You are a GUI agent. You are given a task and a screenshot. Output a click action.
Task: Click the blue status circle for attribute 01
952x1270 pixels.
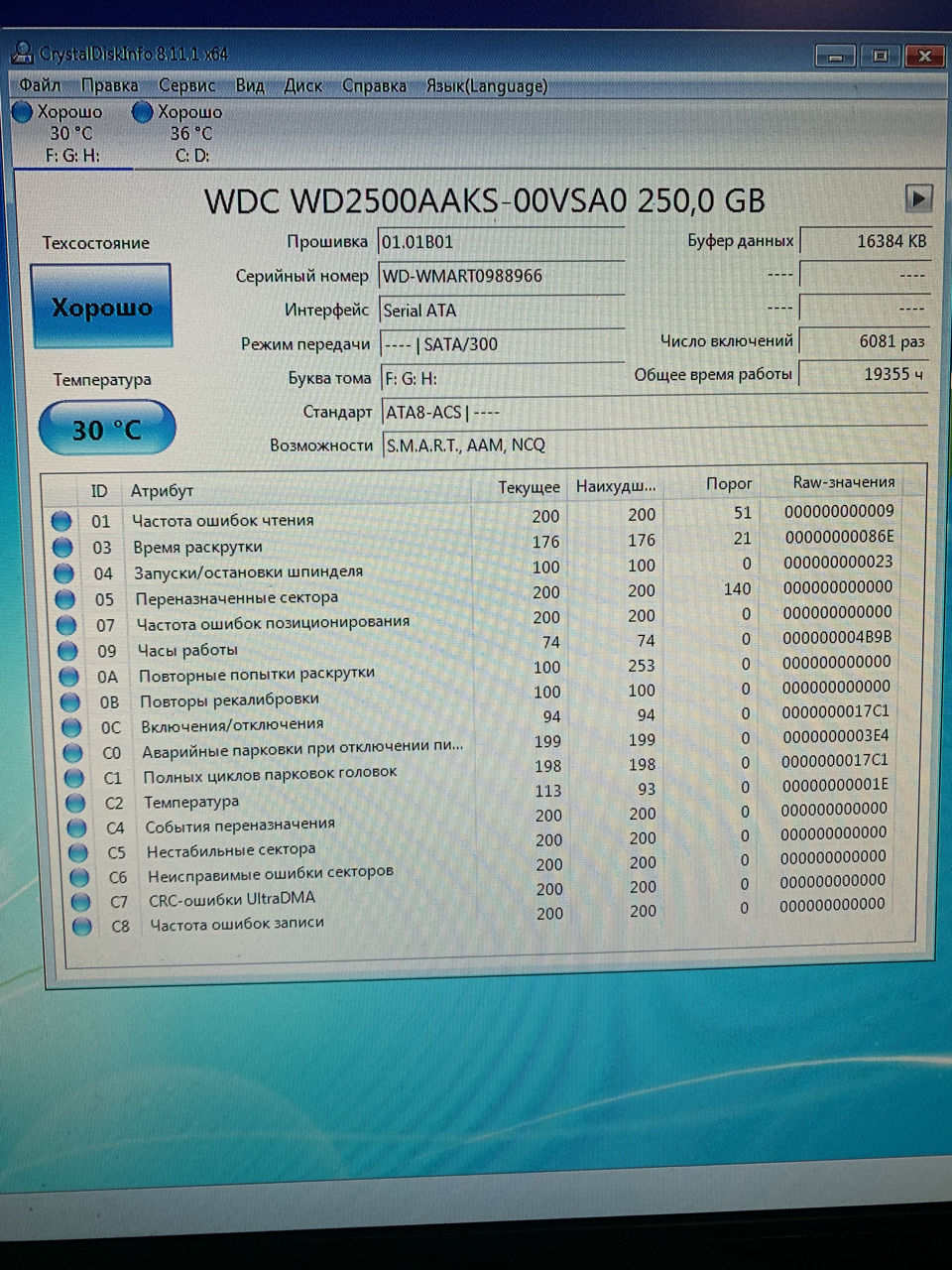click(x=61, y=519)
